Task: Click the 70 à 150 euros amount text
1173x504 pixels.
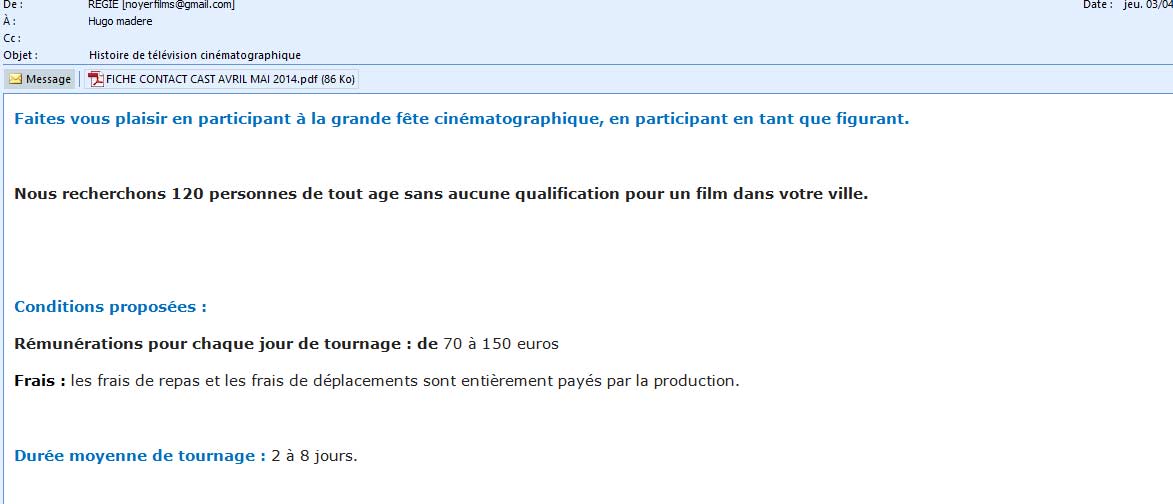Action: 500,344
